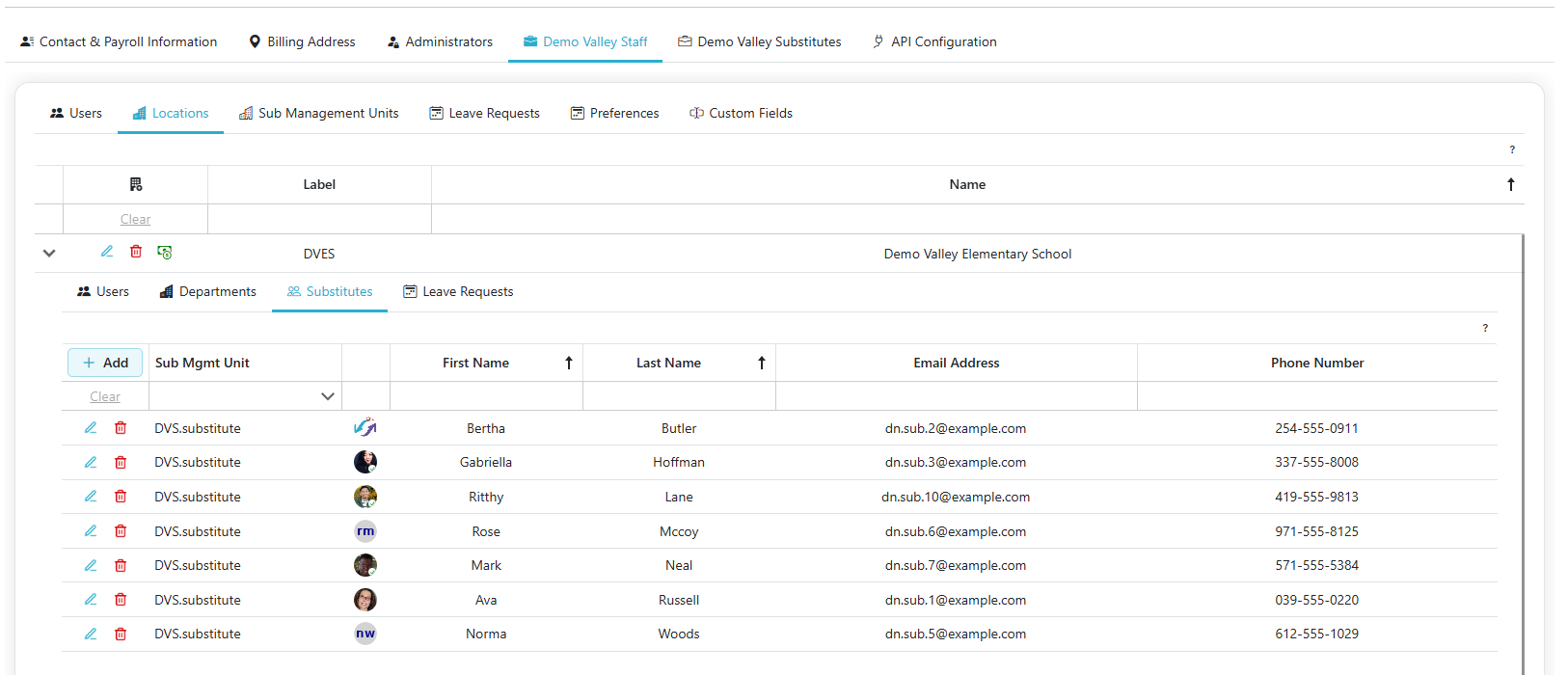The height and width of the screenshot is (675, 1568).
Task: Open the Sub Mgmt Unit filter dropdown
Action: pyautogui.click(x=327, y=396)
